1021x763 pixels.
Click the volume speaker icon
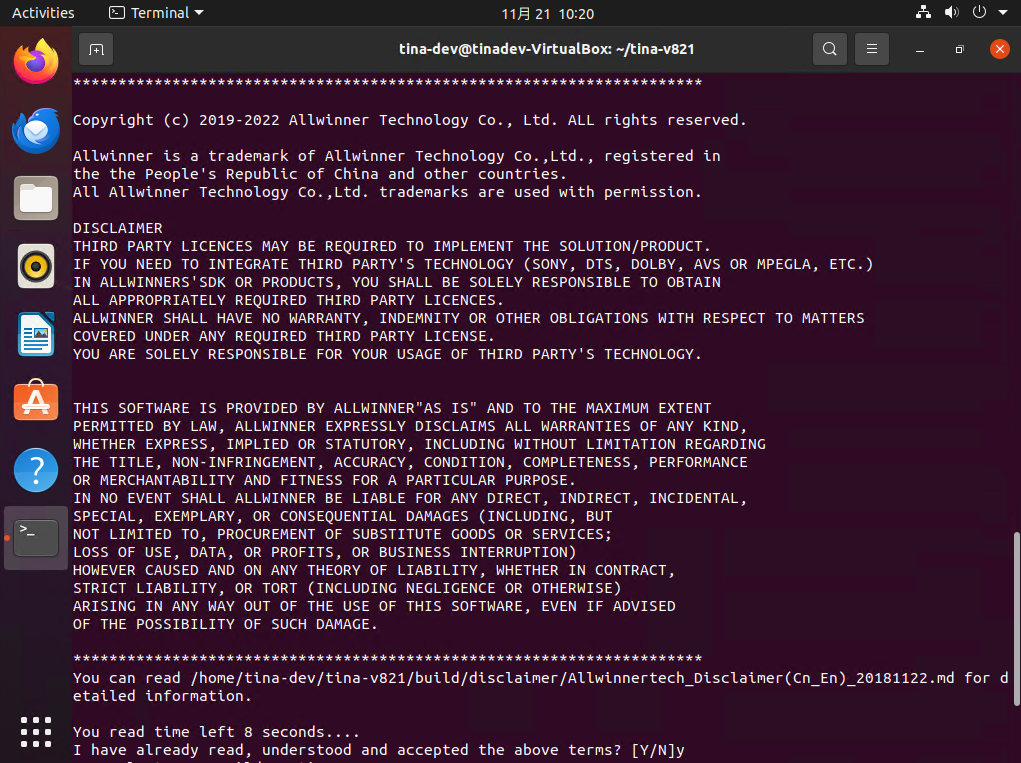point(951,13)
